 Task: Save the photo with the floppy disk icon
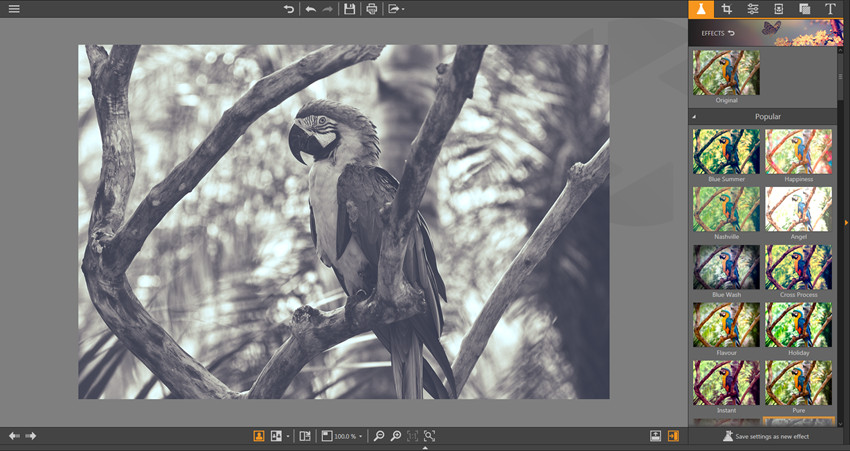350,9
